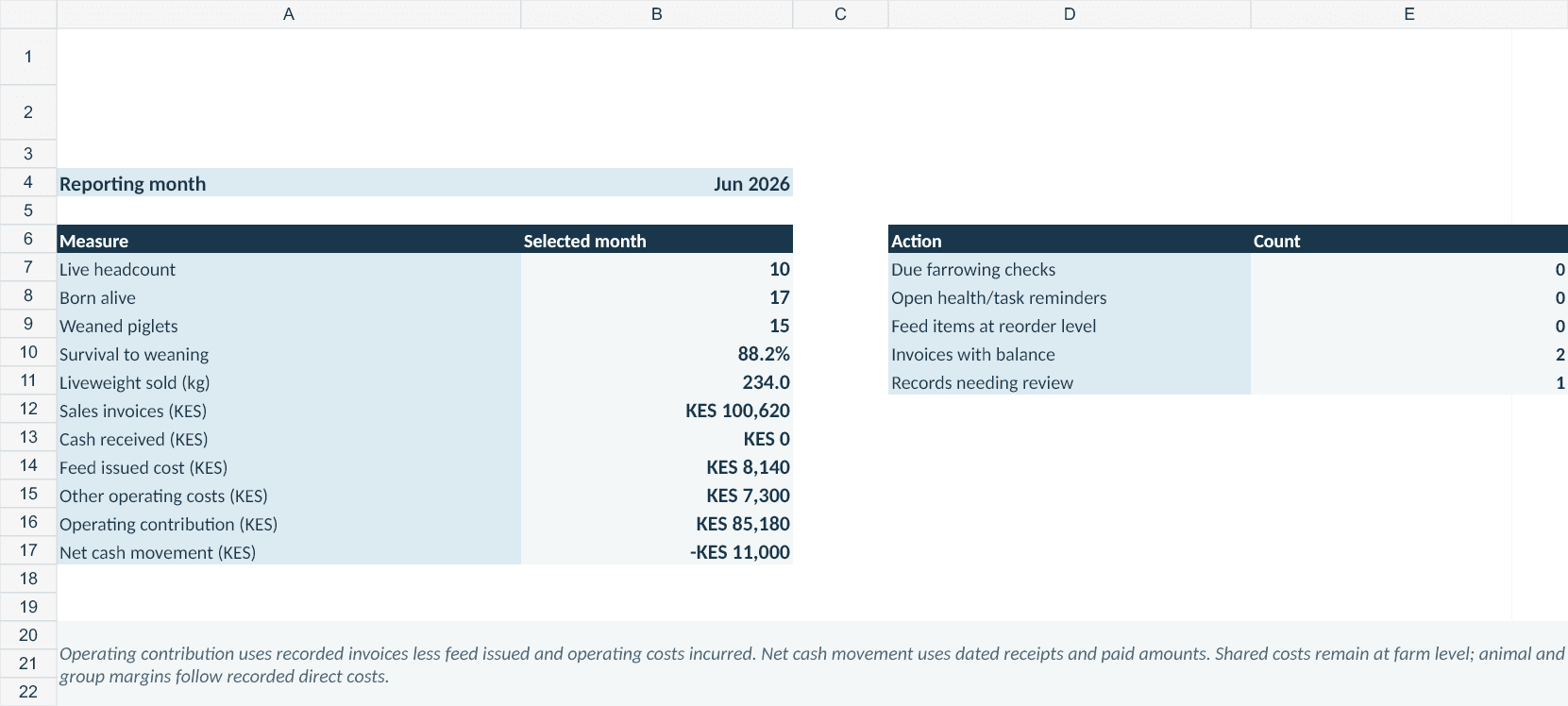The image size is (1568, 706).
Task: Click the 'Due farrowing checks' cell
Action: [x=1070, y=267]
